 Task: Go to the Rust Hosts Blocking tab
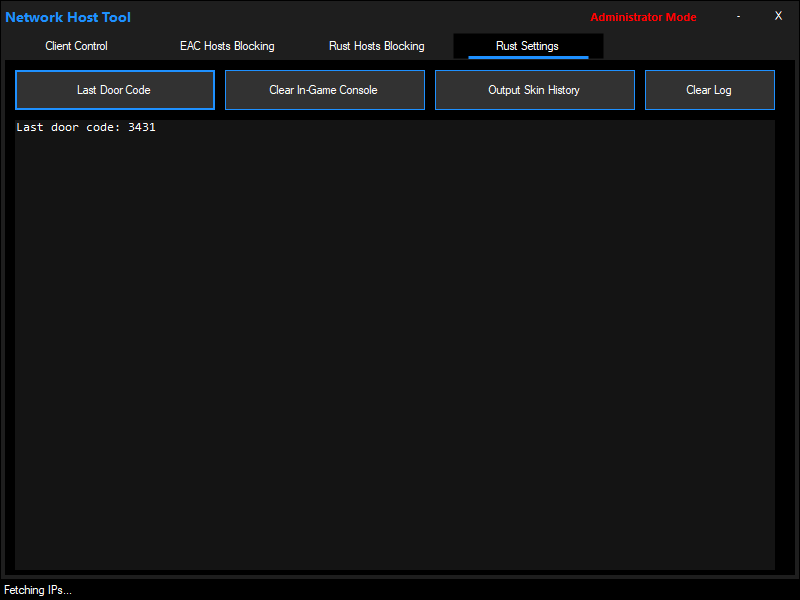pos(377,46)
